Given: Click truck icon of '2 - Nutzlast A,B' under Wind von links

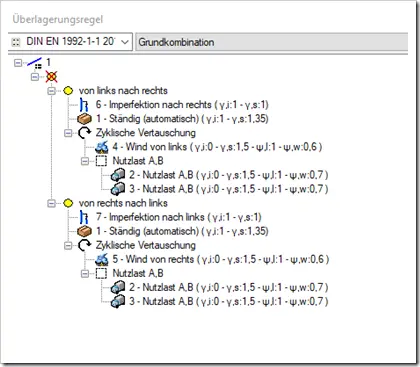Looking at the screenshot, I should 118,175.
